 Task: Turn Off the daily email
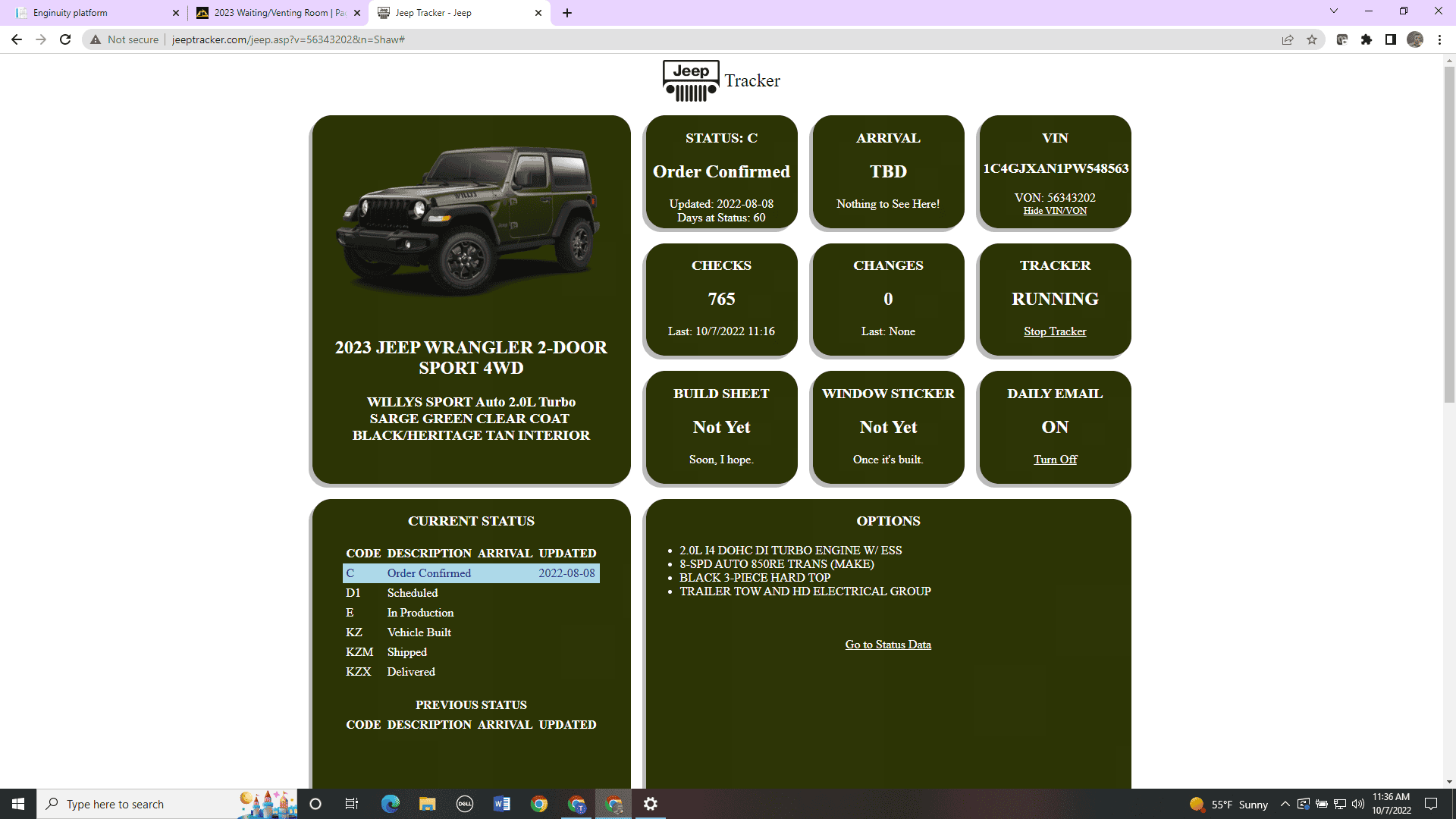tap(1055, 460)
